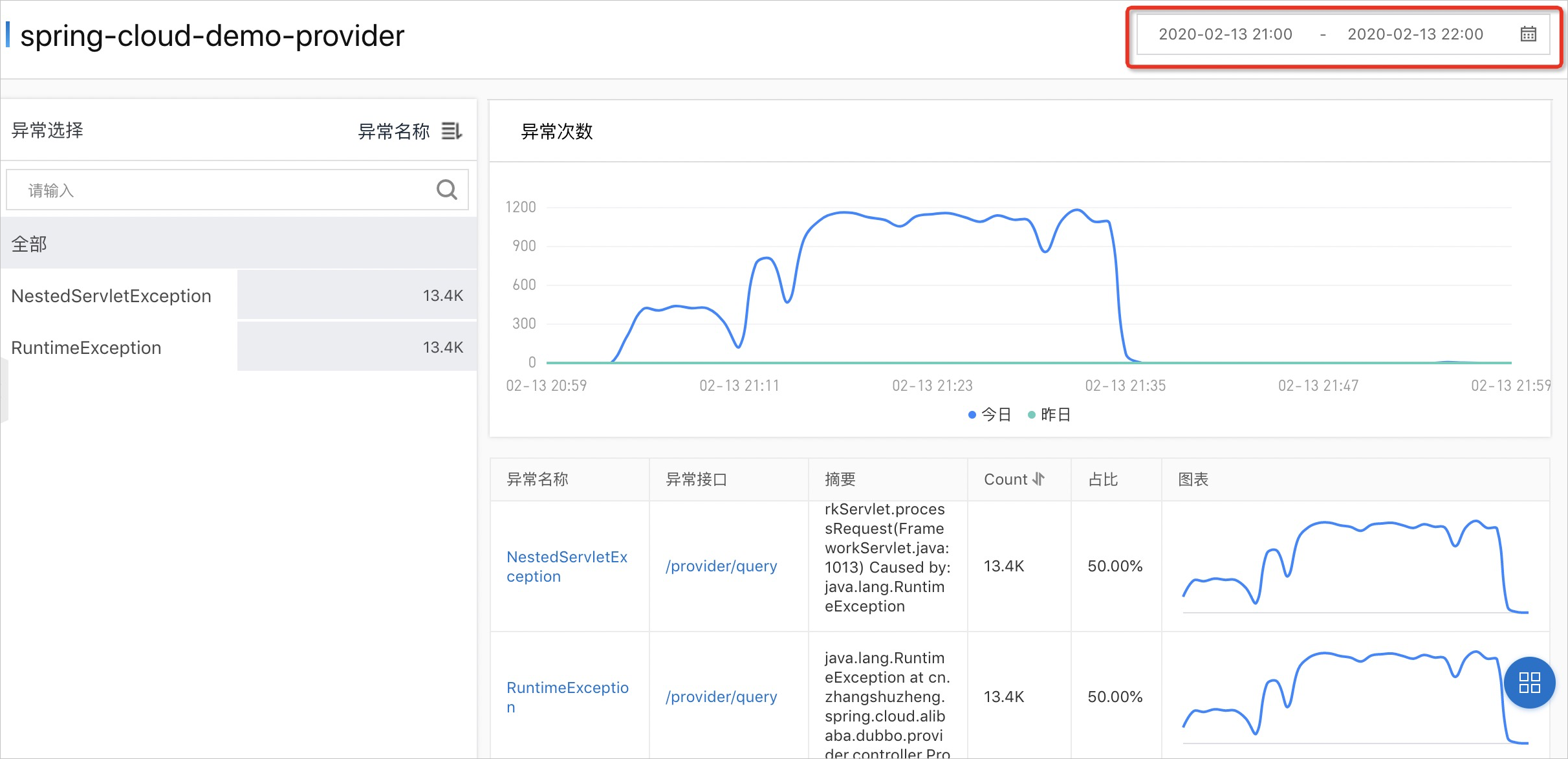Focus the 请输入 search field
Screen dimensions: 1568x759
tap(237, 190)
